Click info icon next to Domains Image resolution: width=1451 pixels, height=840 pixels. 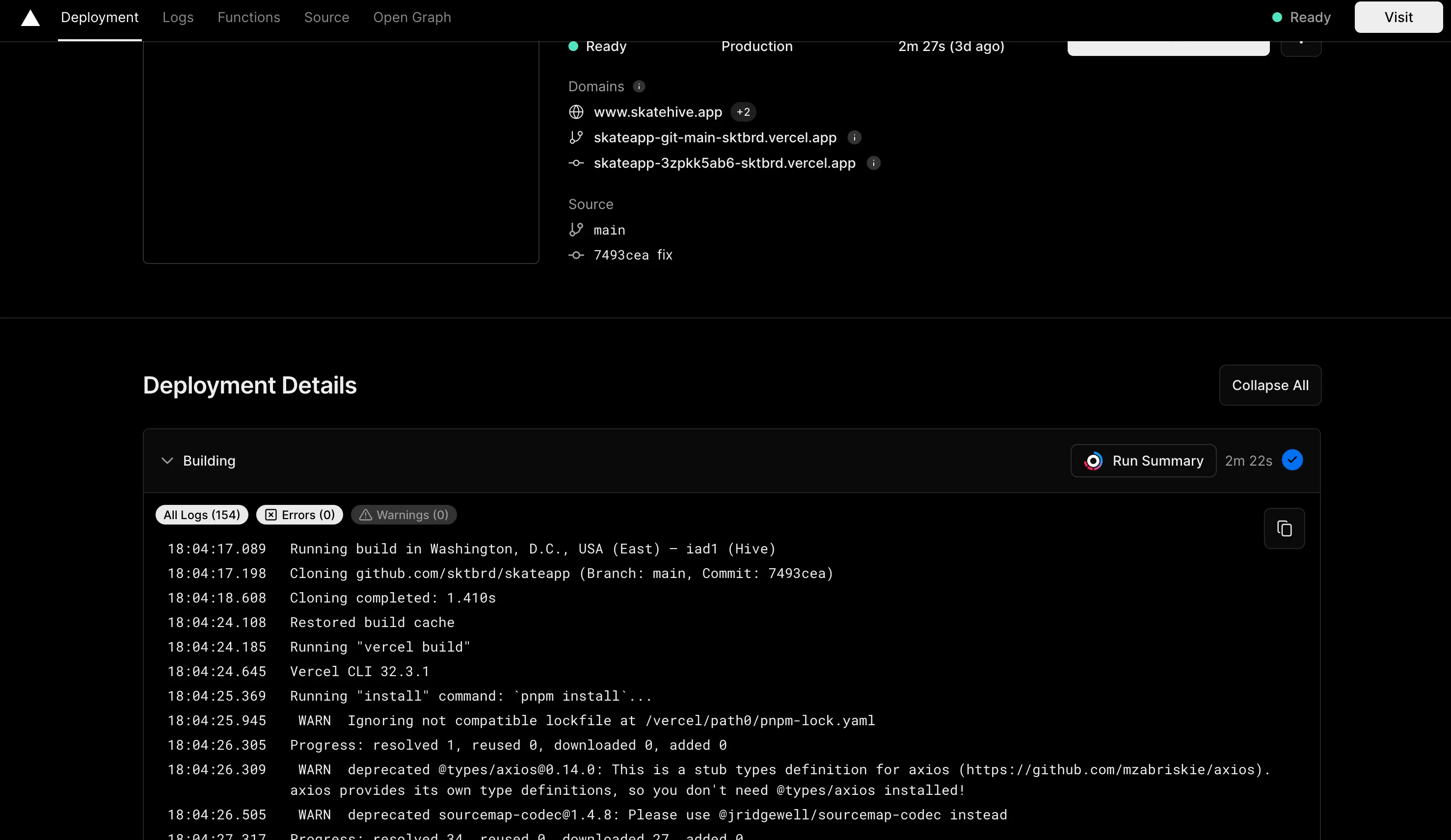tap(639, 86)
